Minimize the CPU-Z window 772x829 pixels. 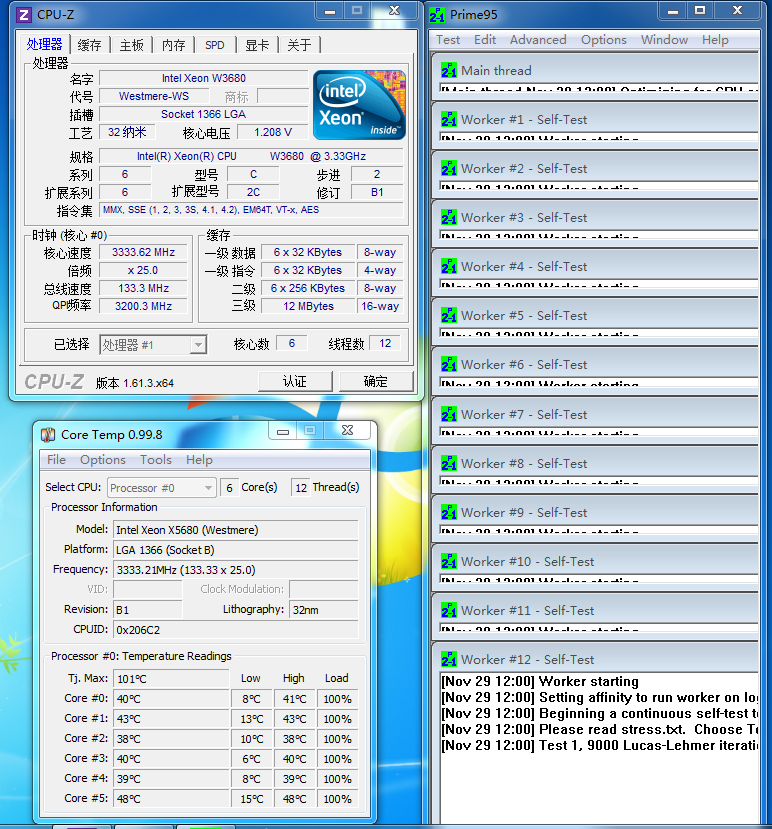330,11
